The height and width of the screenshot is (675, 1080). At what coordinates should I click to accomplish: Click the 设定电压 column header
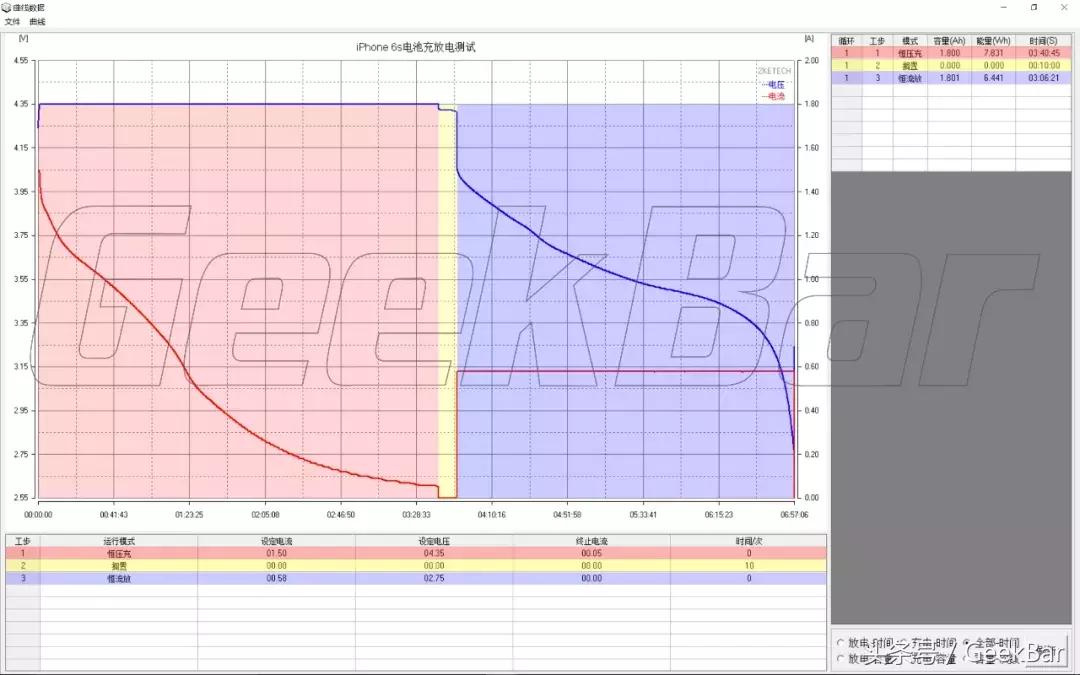point(432,540)
